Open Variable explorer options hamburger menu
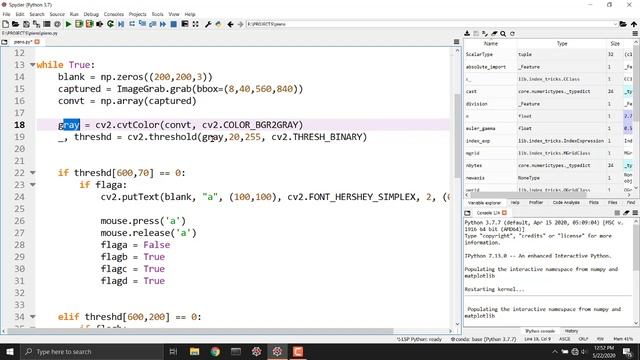 coord(634,33)
